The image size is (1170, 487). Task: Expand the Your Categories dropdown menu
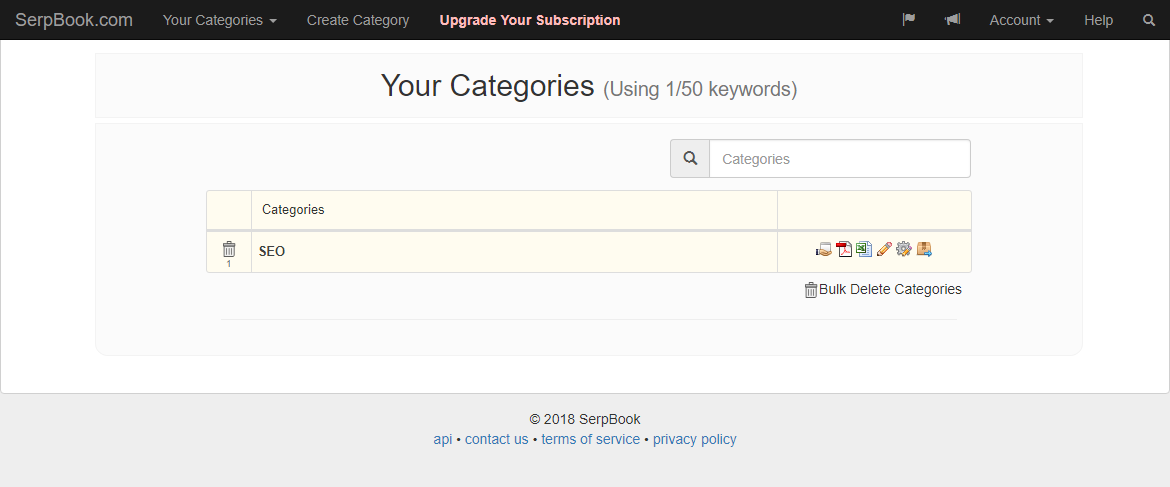(220, 20)
